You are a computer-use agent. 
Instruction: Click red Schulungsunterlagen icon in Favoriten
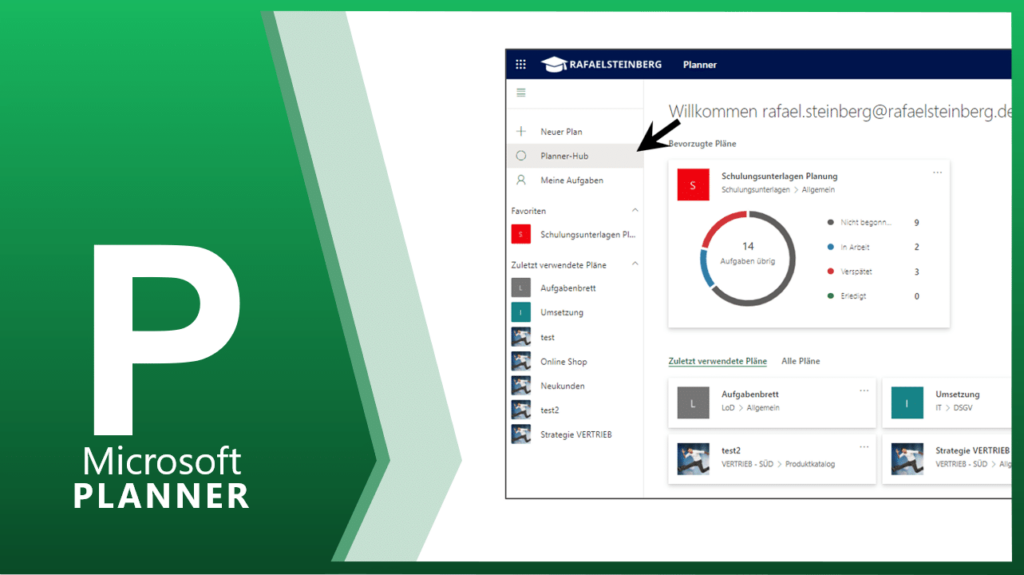pyautogui.click(x=520, y=234)
